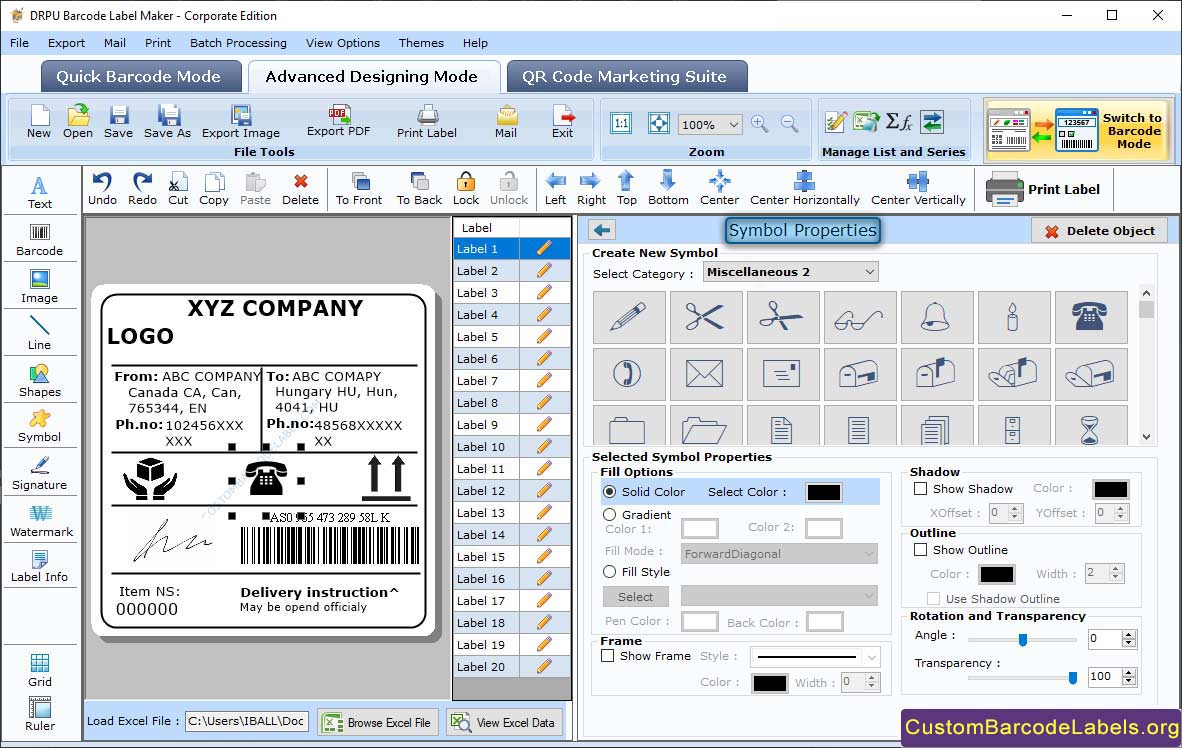The image size is (1182, 748).
Task: Select Solid Color fill option
Action: (610, 492)
